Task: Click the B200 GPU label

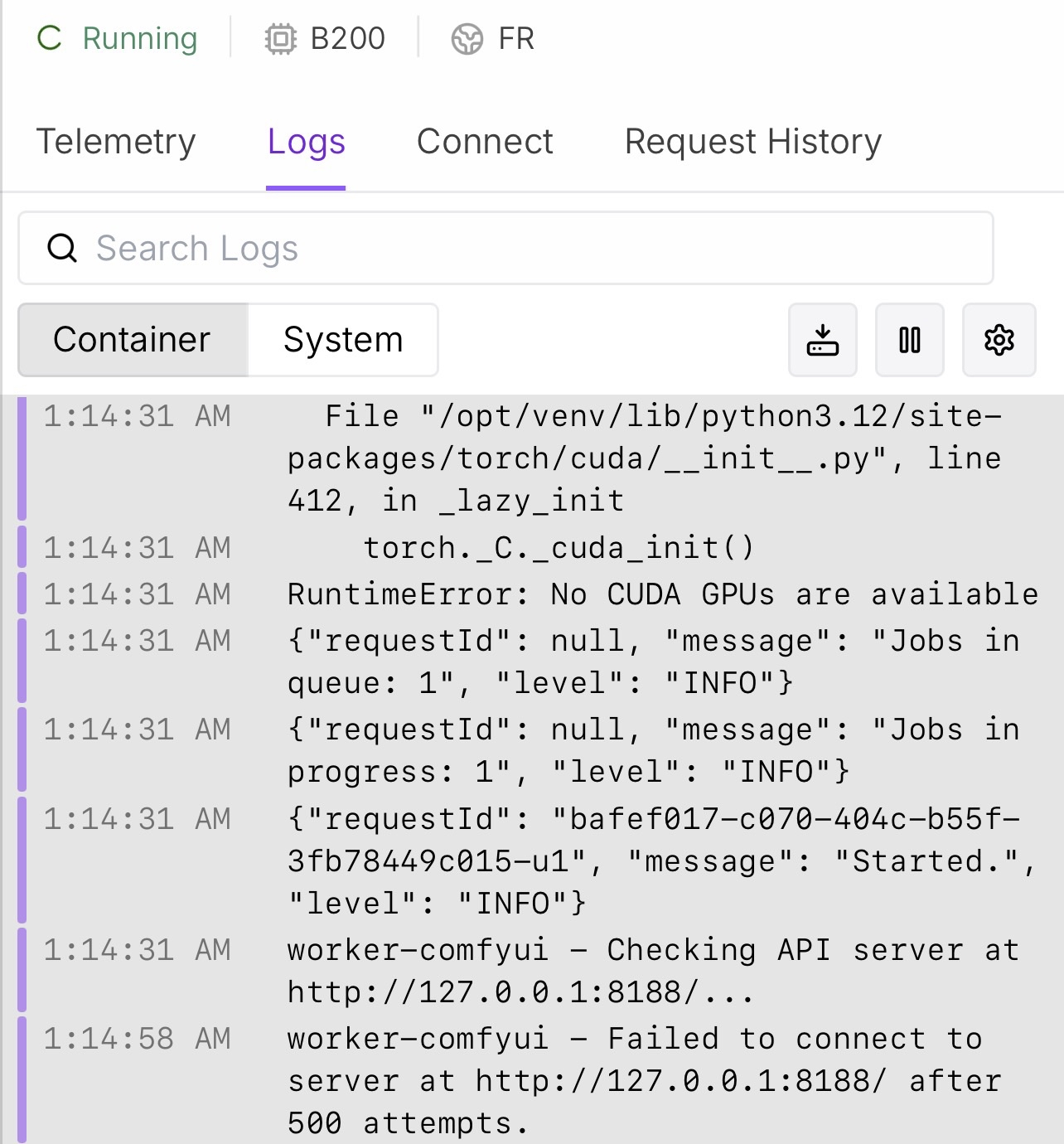Action: coord(347,39)
